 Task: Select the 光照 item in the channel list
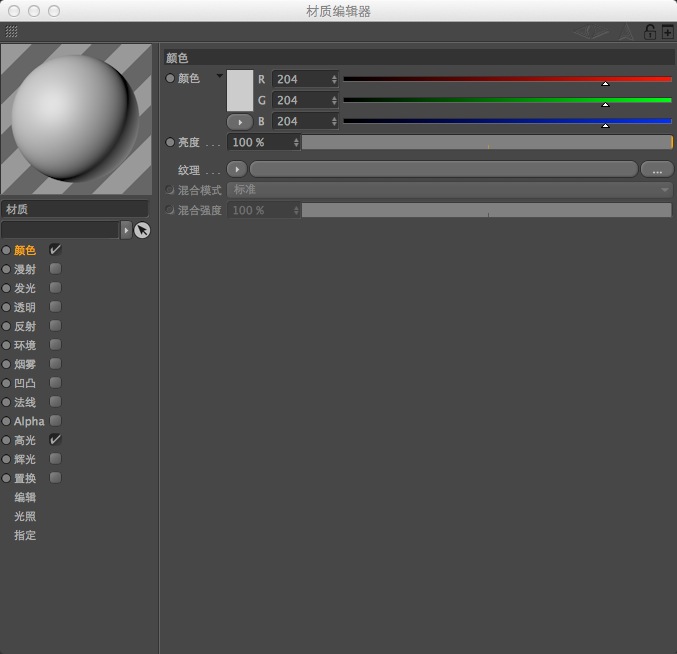click(x=25, y=516)
